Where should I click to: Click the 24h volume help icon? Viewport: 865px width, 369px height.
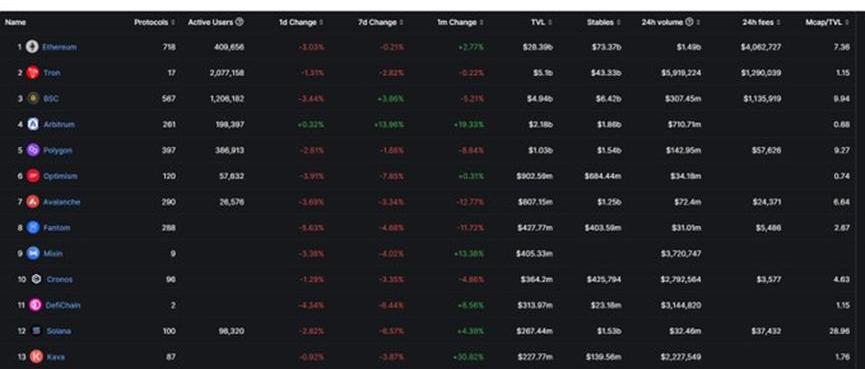[689, 22]
